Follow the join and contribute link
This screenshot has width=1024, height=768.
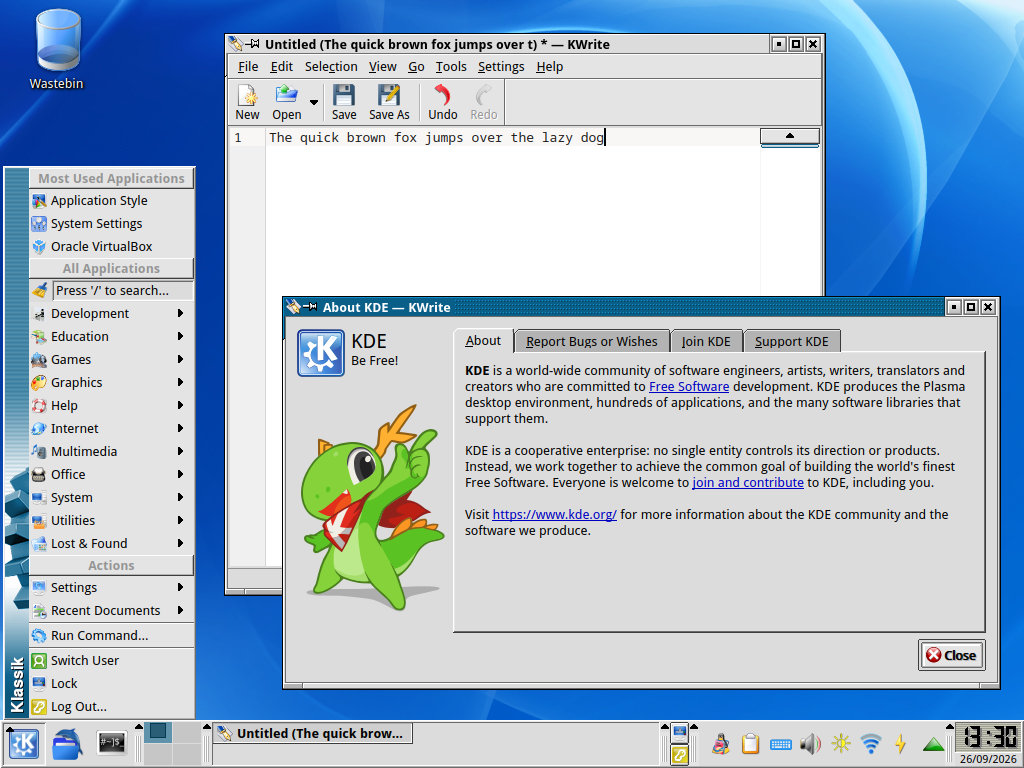[748, 483]
